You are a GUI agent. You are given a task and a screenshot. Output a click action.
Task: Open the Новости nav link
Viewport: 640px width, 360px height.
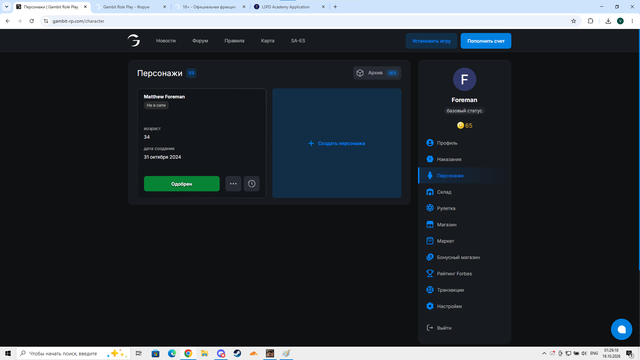[166, 41]
